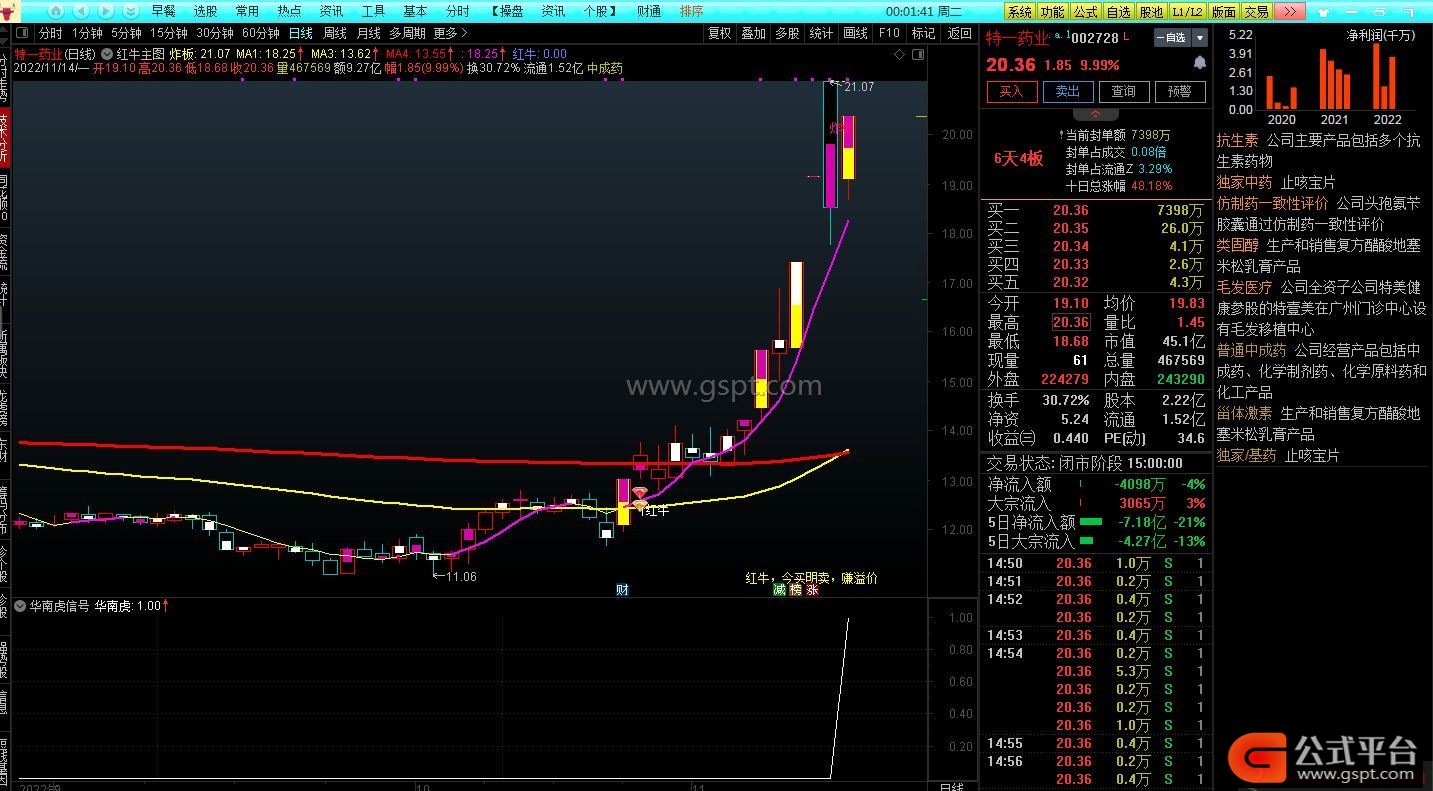Open the 红牛主图 indicator dropdown

pos(107,54)
